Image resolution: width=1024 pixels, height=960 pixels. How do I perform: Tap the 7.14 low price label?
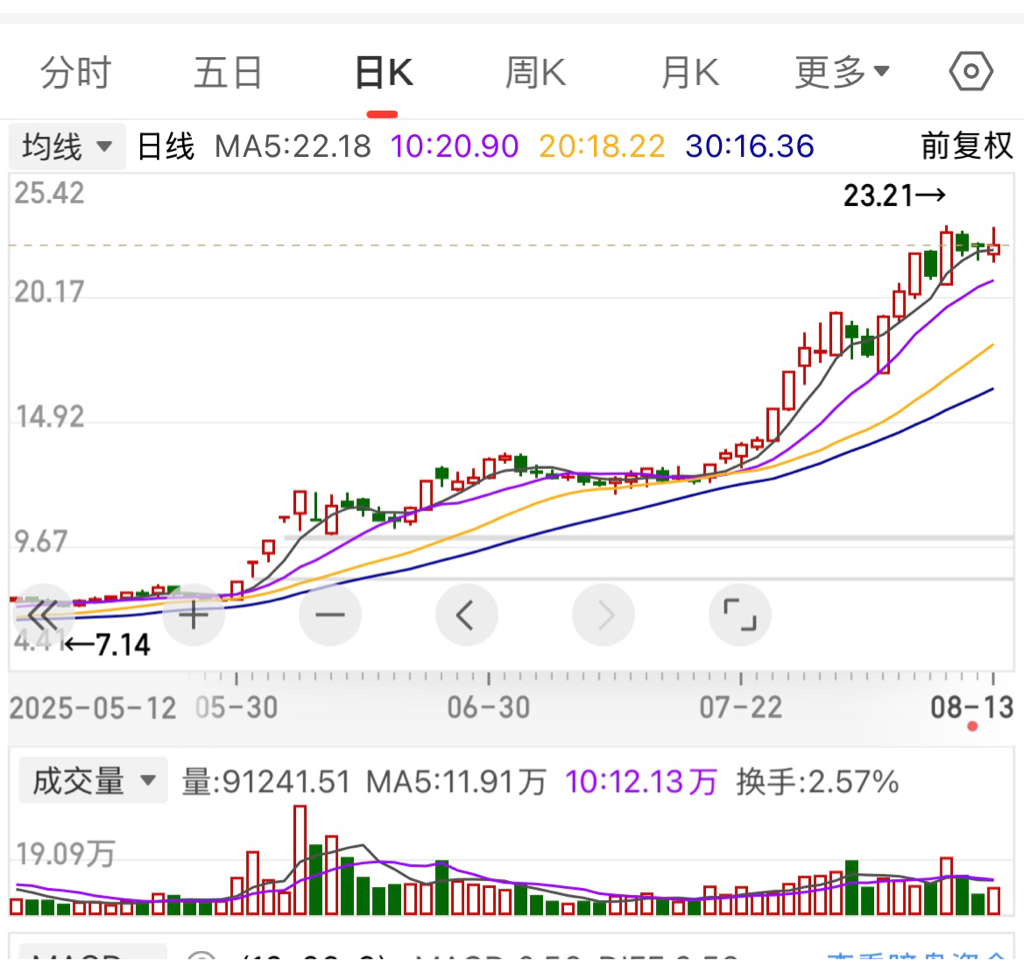108,645
